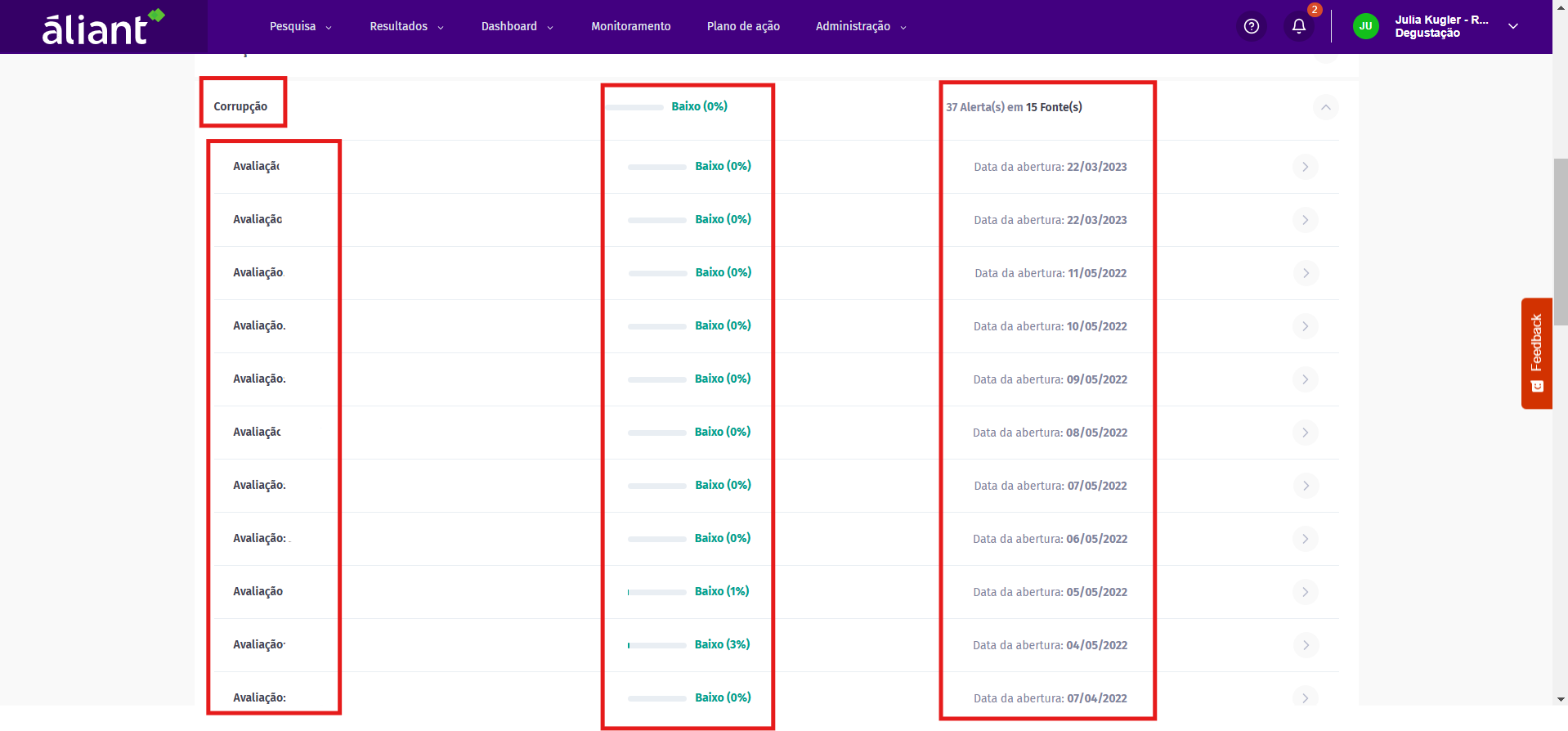Screen dimensions: 1568x731
Task: Click the date 10/05/2022
Action: click(x=1097, y=326)
